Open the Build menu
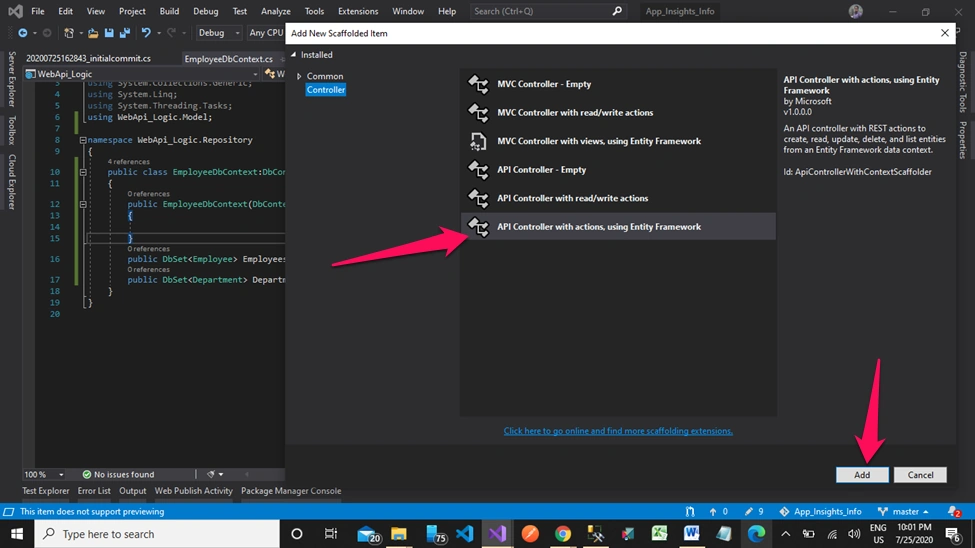Viewport: 975px width, 548px height. point(169,11)
